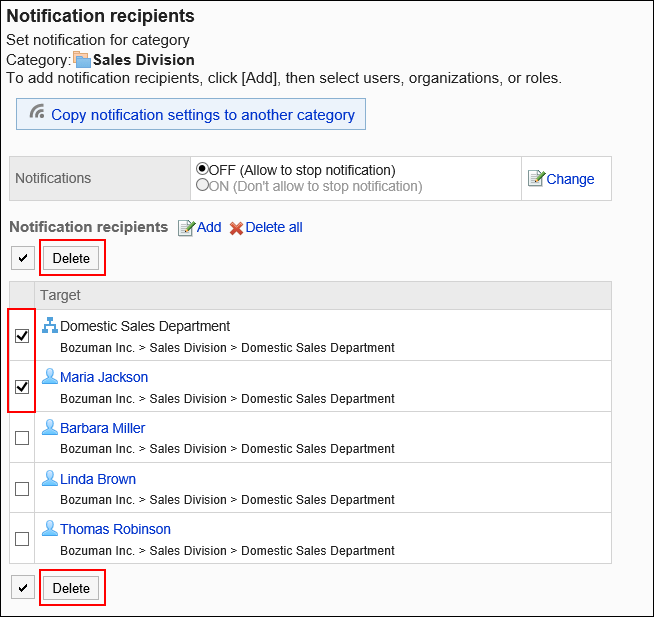654x617 pixels.
Task: Click the organization path under Thomas Robinson
Action: 227,551
